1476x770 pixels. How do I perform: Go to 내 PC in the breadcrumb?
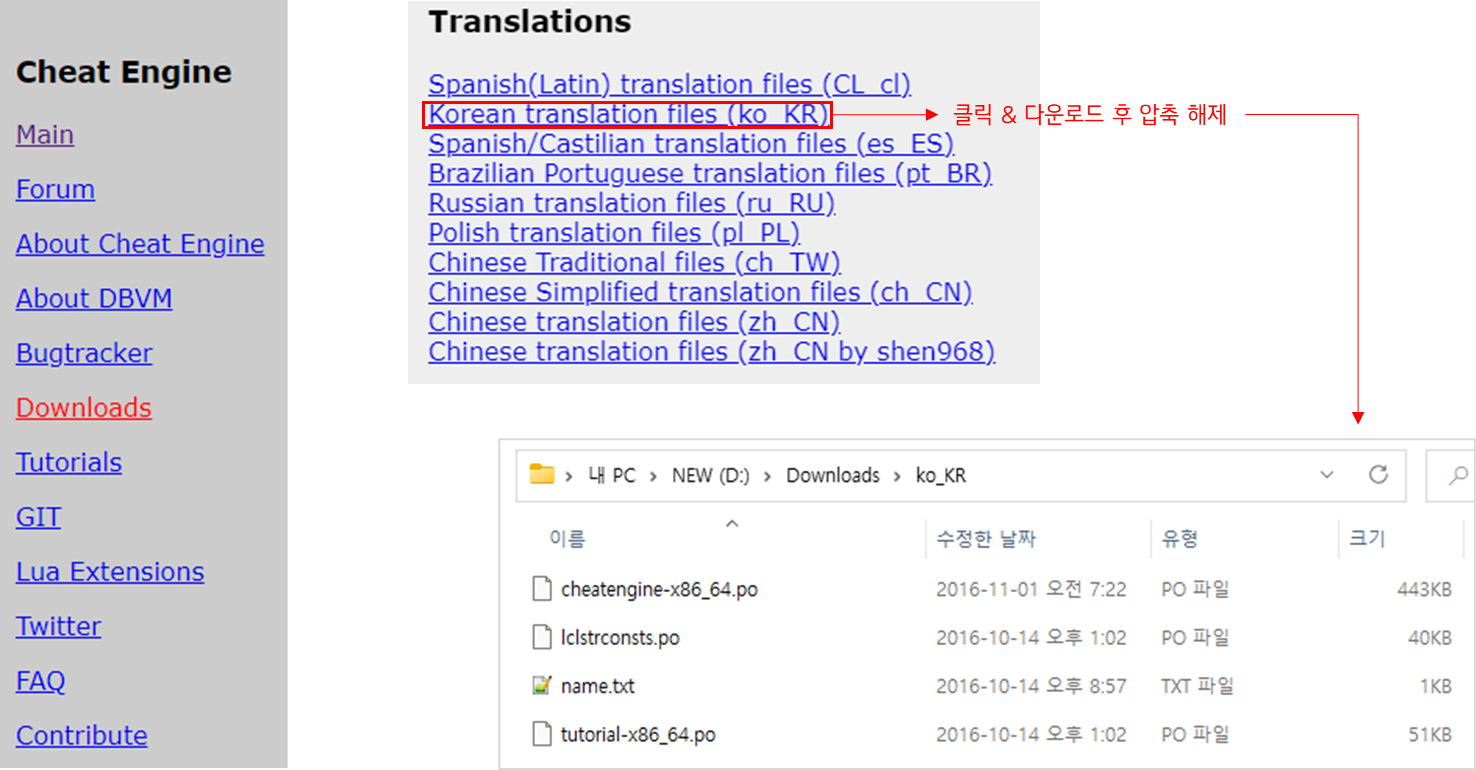click(611, 476)
